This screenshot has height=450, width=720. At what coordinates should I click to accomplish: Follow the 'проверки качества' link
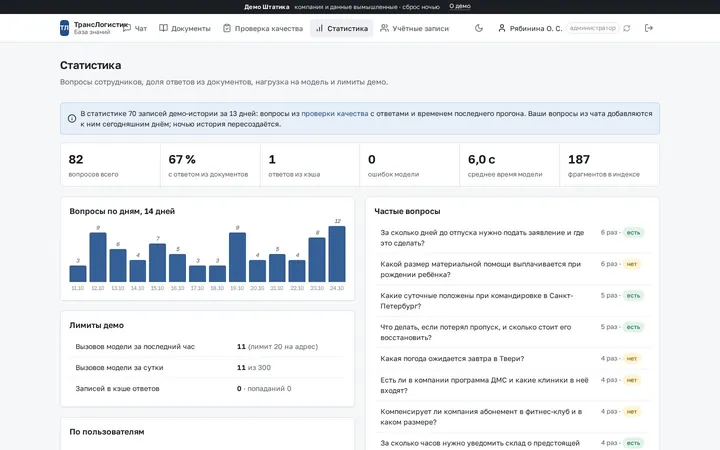[x=335, y=113]
